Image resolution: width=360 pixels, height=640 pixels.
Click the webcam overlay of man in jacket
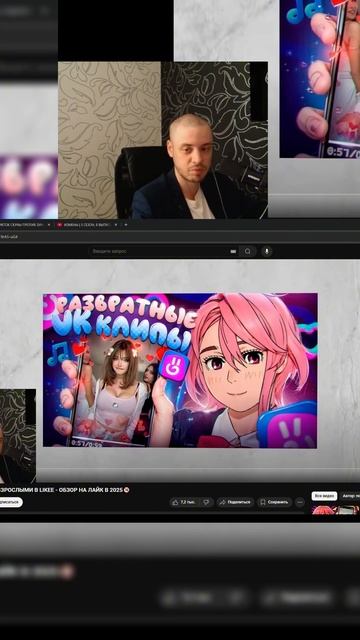[x=163, y=140]
